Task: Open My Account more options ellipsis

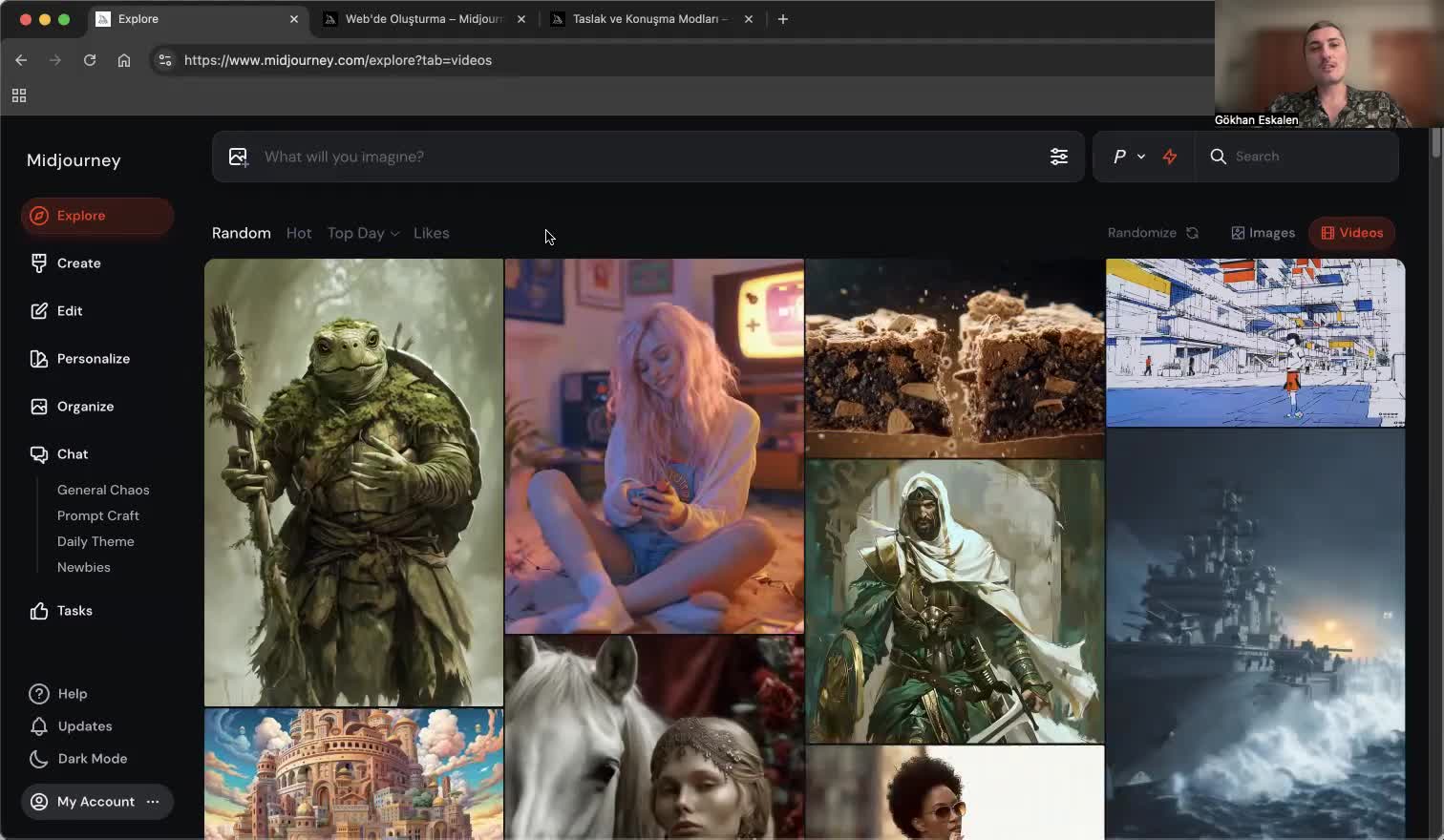Action: 153,802
